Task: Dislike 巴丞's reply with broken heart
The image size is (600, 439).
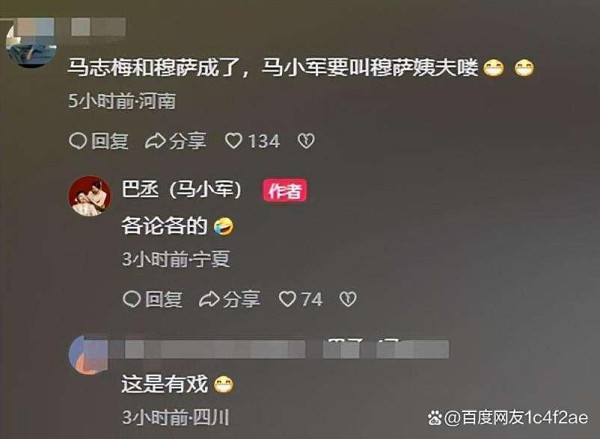Action: click(x=348, y=299)
